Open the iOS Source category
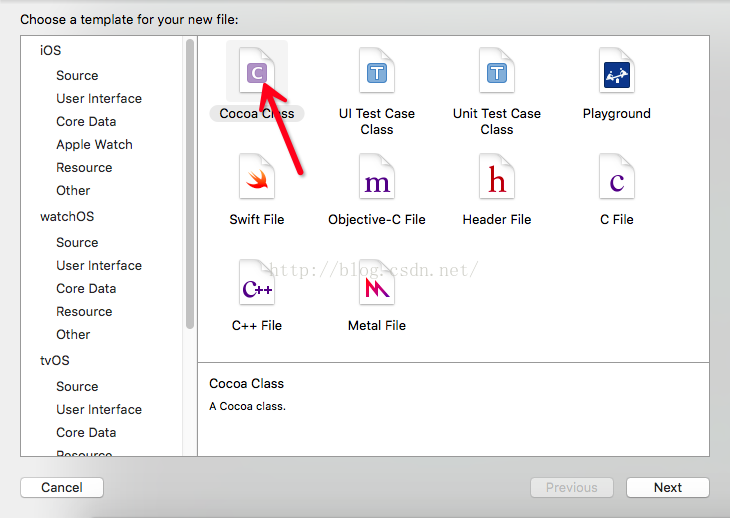The height and width of the screenshot is (518, 730). 77,75
